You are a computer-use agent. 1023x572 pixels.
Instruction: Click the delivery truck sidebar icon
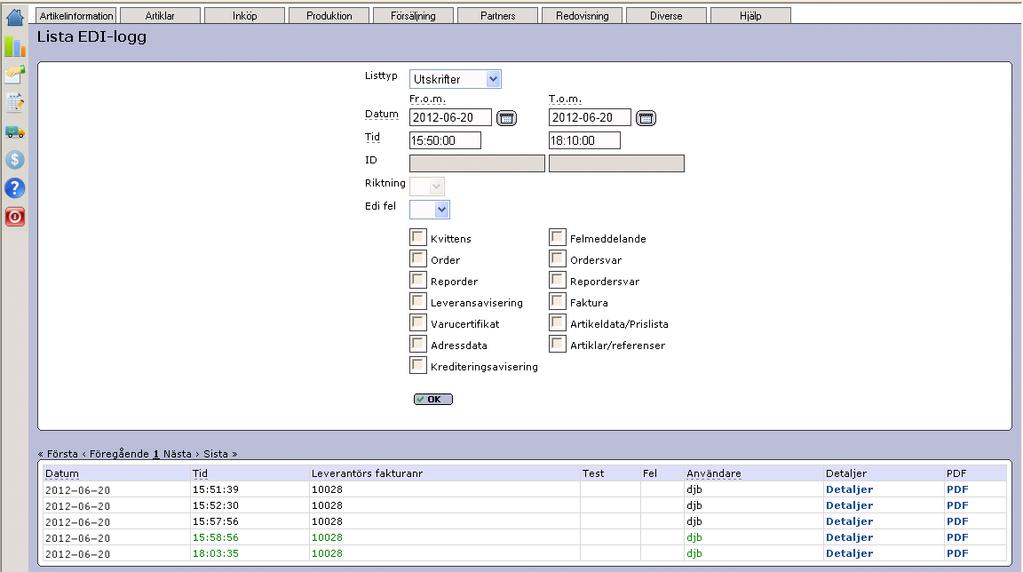coord(14,132)
